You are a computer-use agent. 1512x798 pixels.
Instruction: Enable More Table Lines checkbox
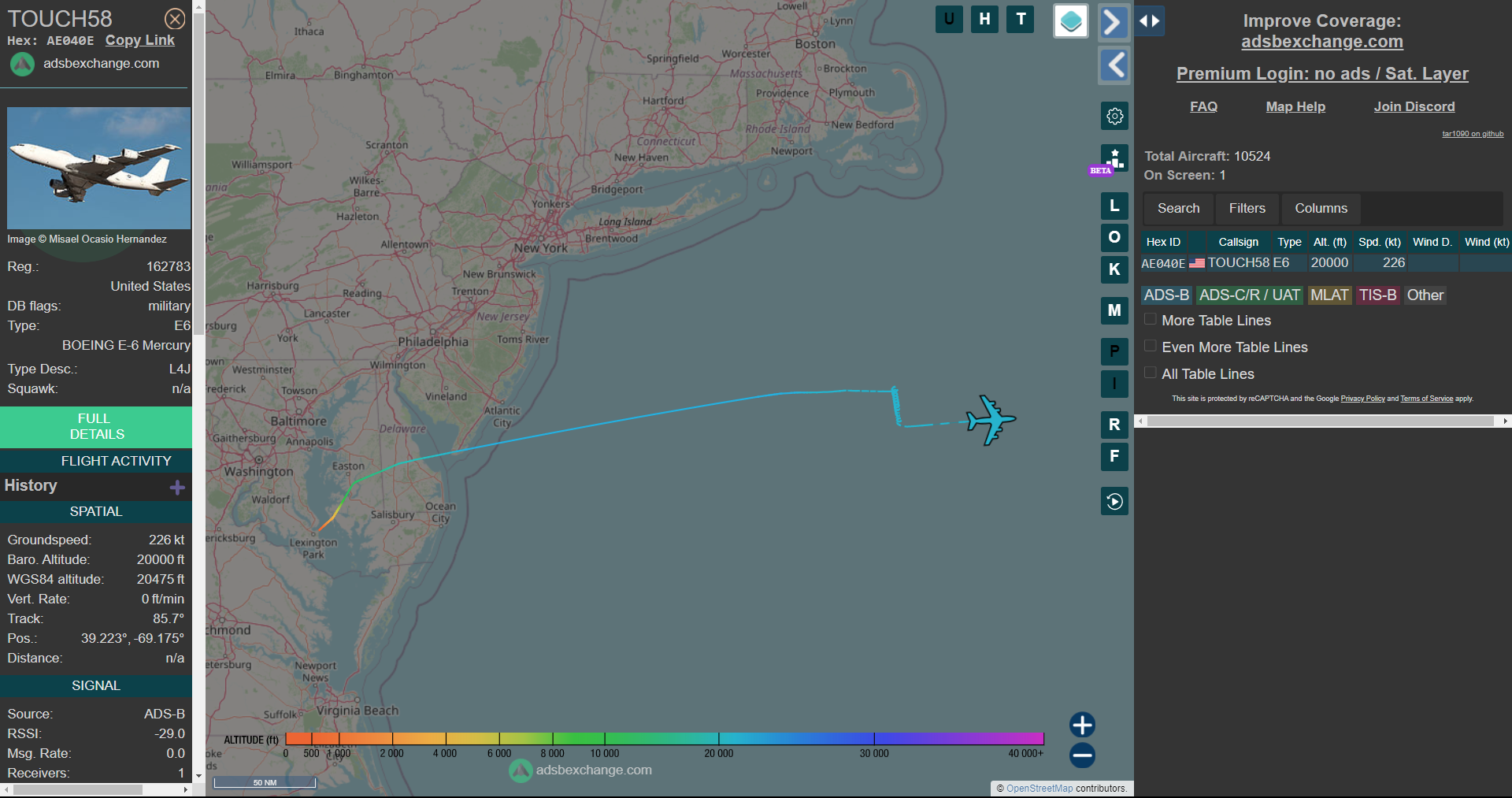click(1151, 319)
